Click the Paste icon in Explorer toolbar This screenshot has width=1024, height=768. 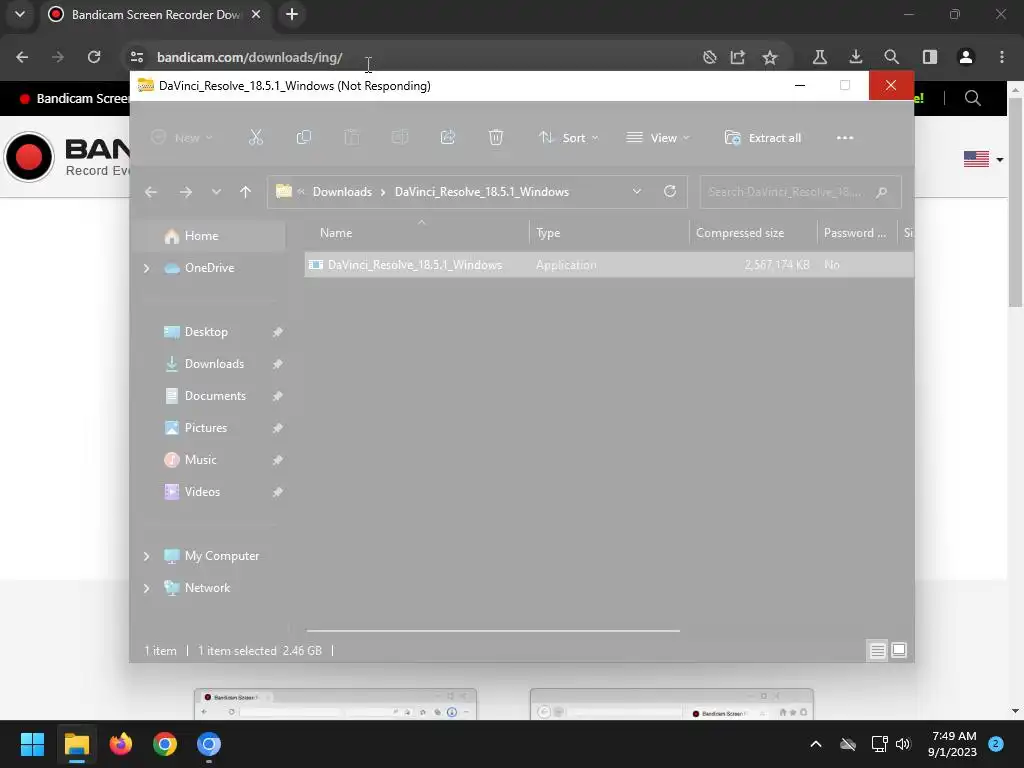click(x=351, y=137)
